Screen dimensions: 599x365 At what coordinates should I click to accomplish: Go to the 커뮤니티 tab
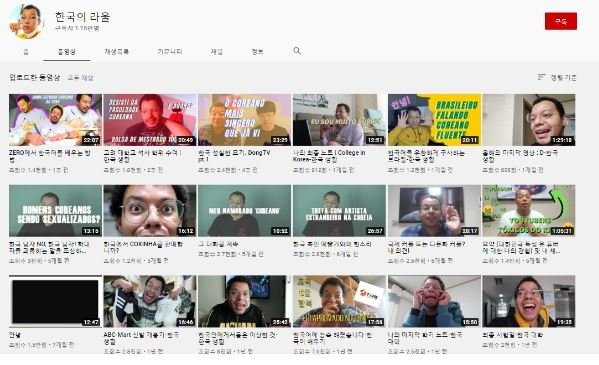(x=170, y=52)
